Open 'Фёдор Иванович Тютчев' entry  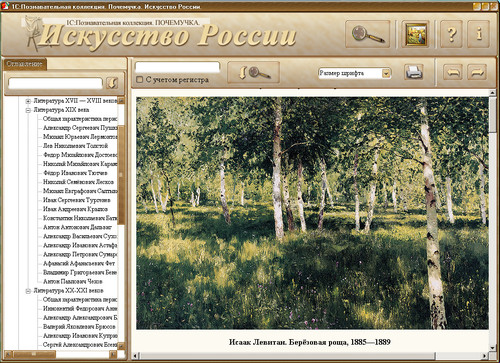[75, 173]
